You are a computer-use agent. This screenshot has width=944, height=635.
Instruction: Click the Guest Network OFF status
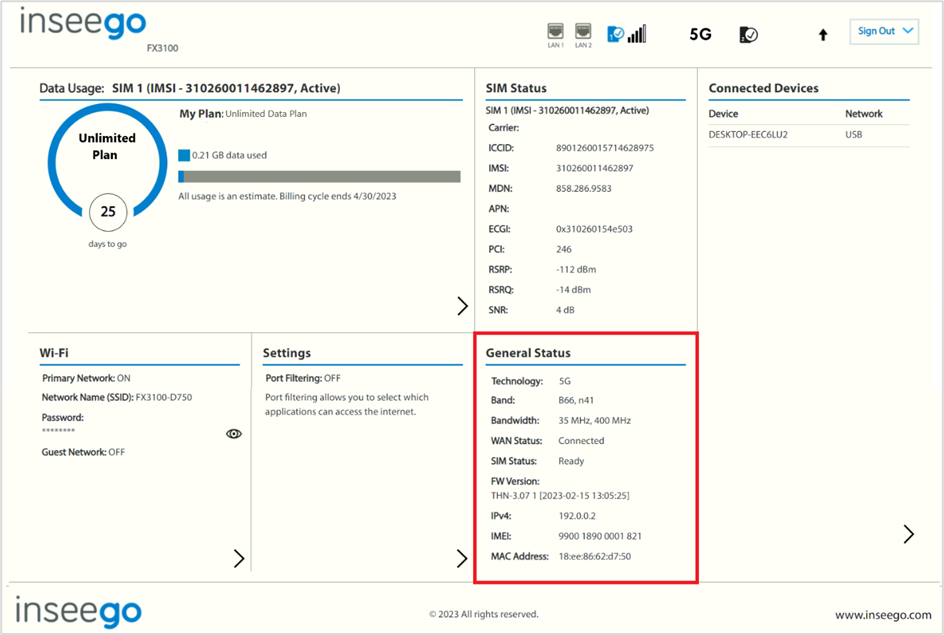point(83,452)
